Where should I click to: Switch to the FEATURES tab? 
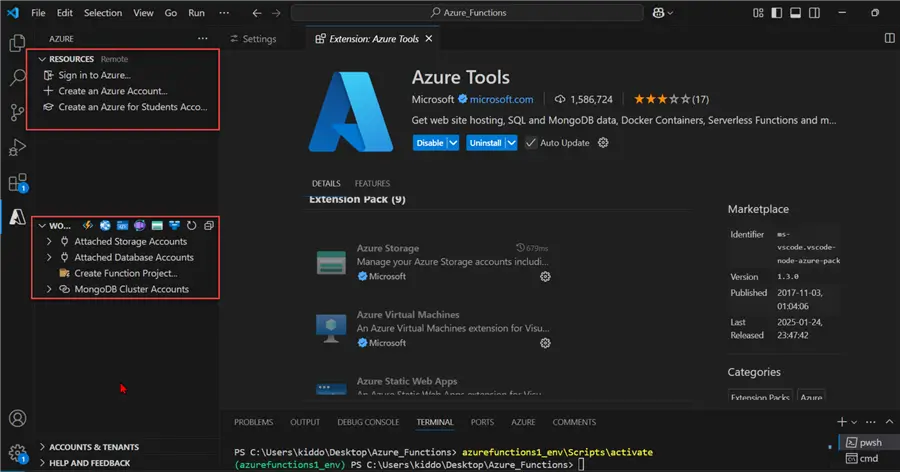tap(372, 183)
